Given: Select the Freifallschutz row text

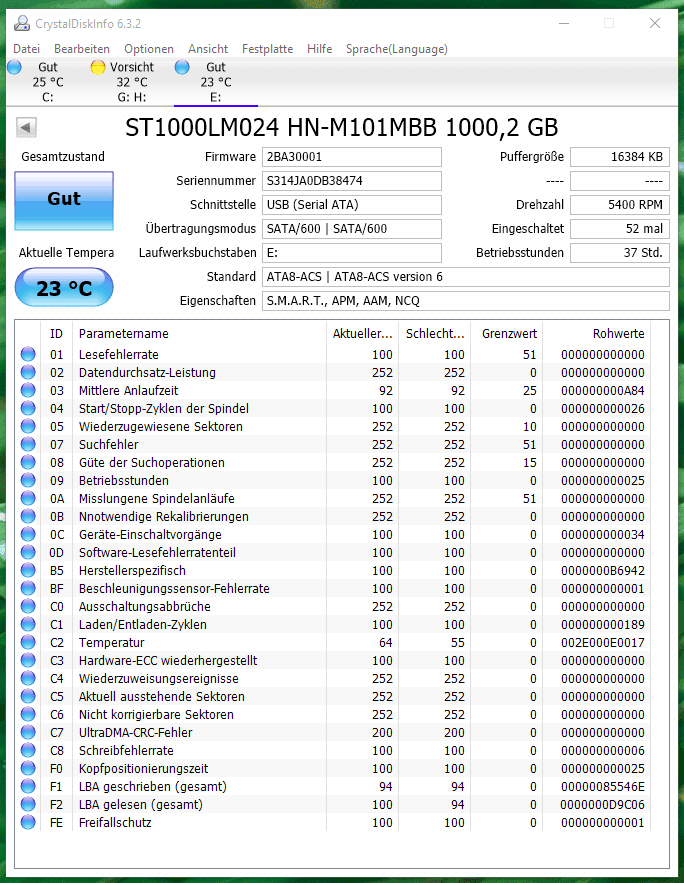Looking at the screenshot, I should (x=115, y=823).
